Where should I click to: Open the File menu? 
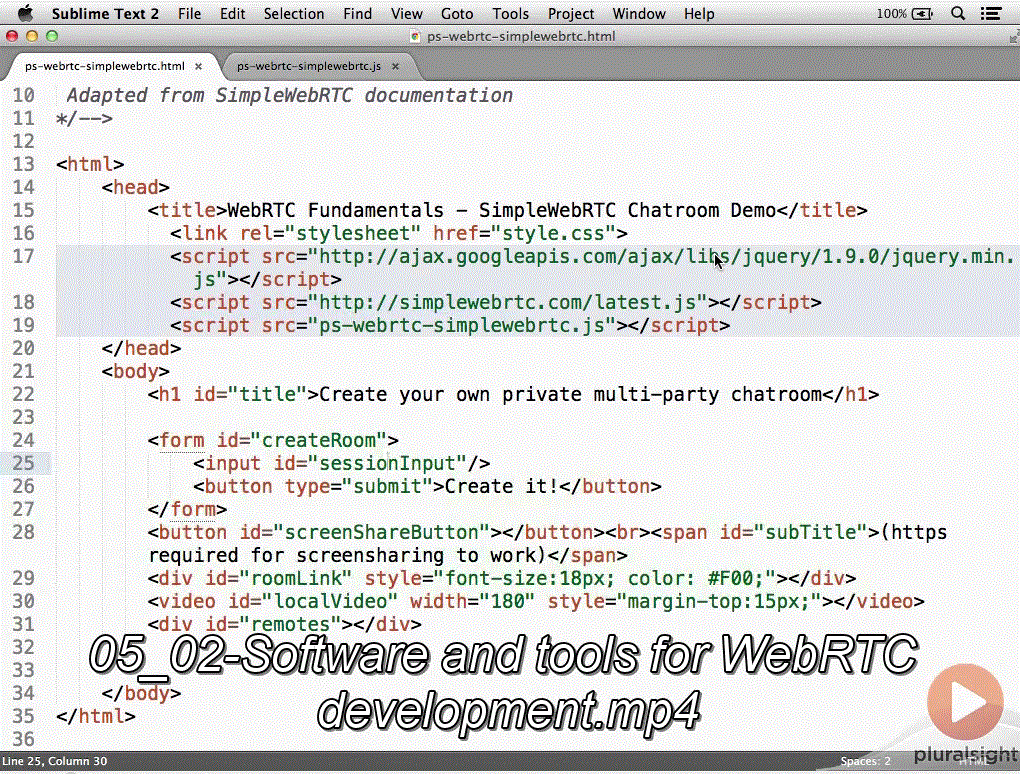[189, 14]
